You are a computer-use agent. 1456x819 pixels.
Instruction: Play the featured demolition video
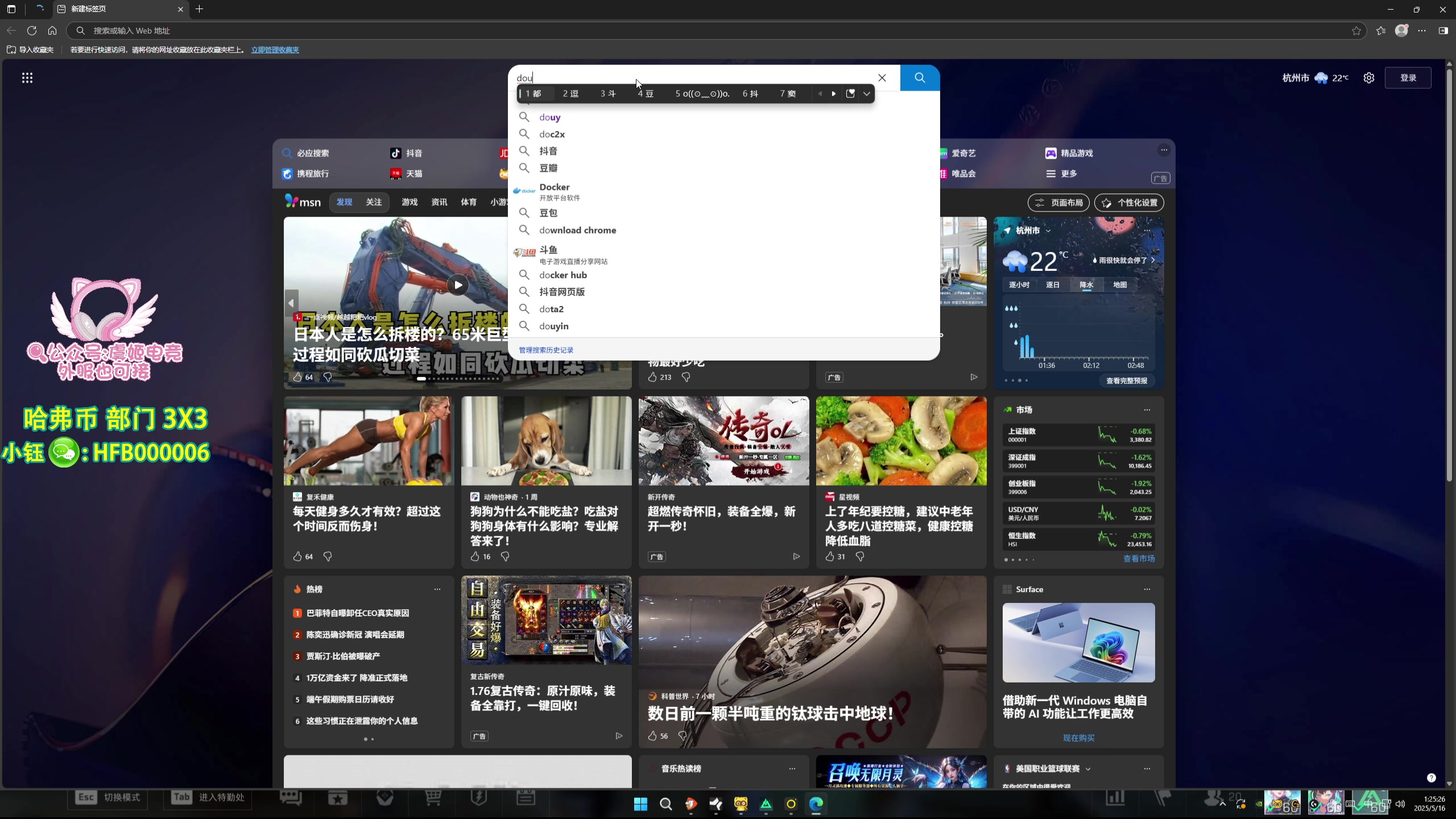[x=458, y=285]
